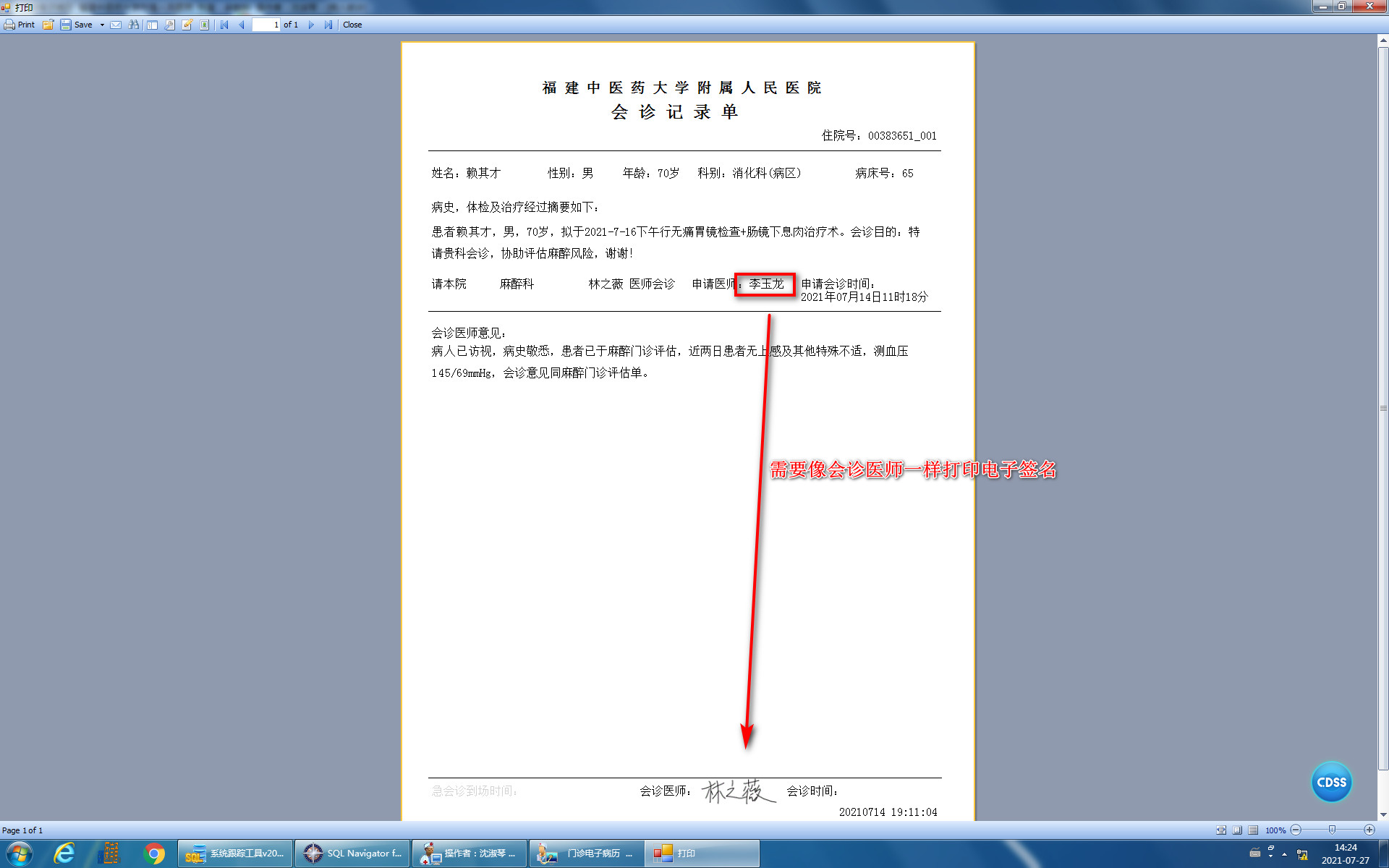This screenshot has height=868, width=1389.
Task: Close the print preview via Close
Action: pyautogui.click(x=352, y=25)
